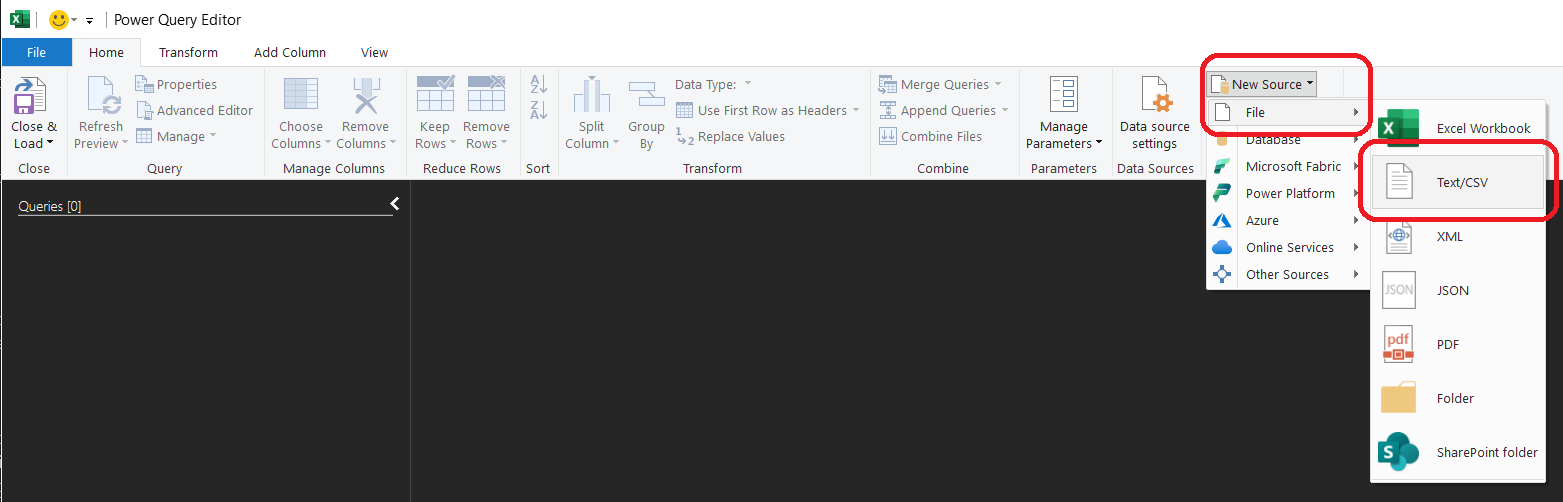Open Quick Access Toolbar customize arrow
1563x502 pixels.
tap(89, 20)
